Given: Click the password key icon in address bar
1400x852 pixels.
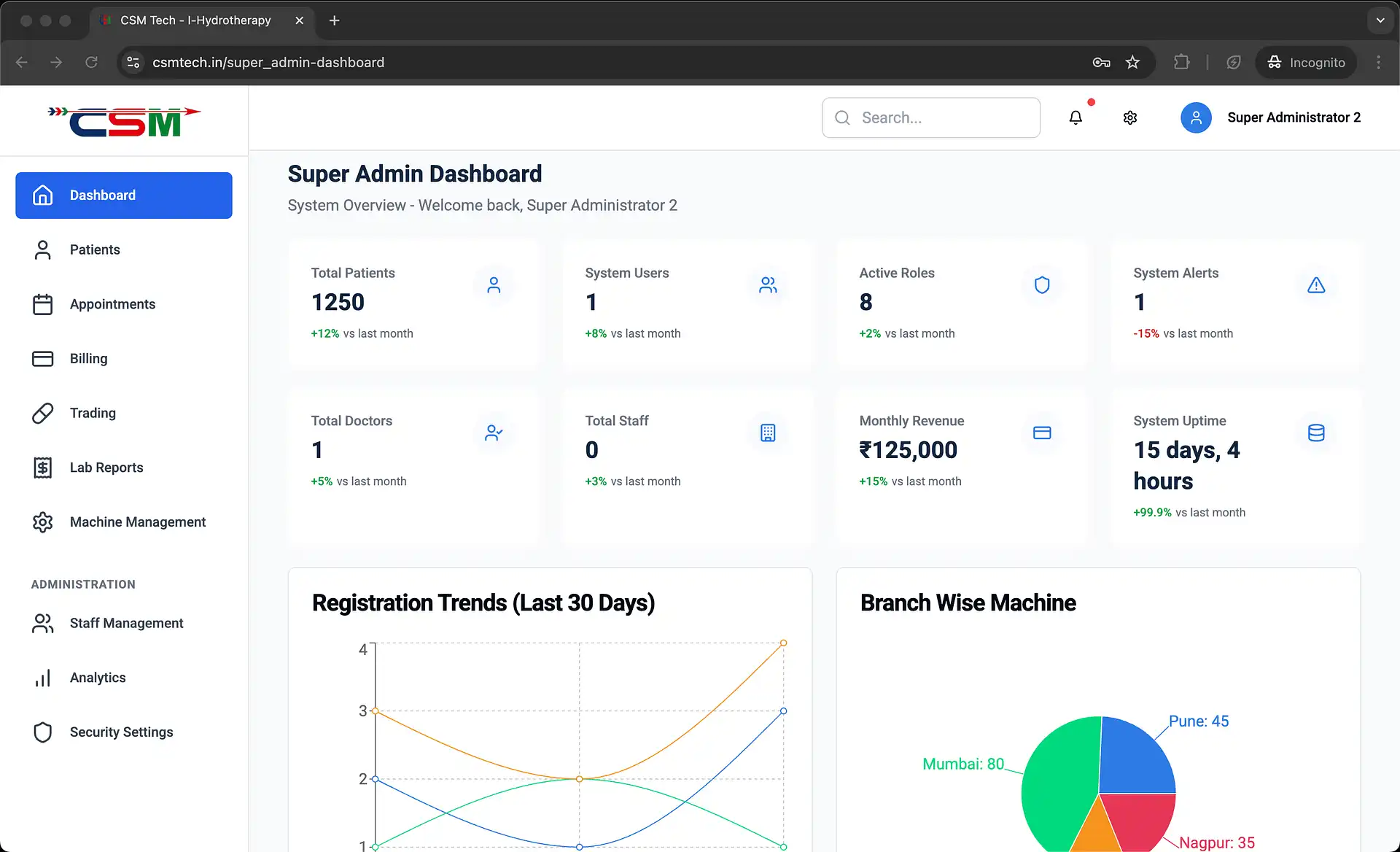Looking at the screenshot, I should point(1101,62).
